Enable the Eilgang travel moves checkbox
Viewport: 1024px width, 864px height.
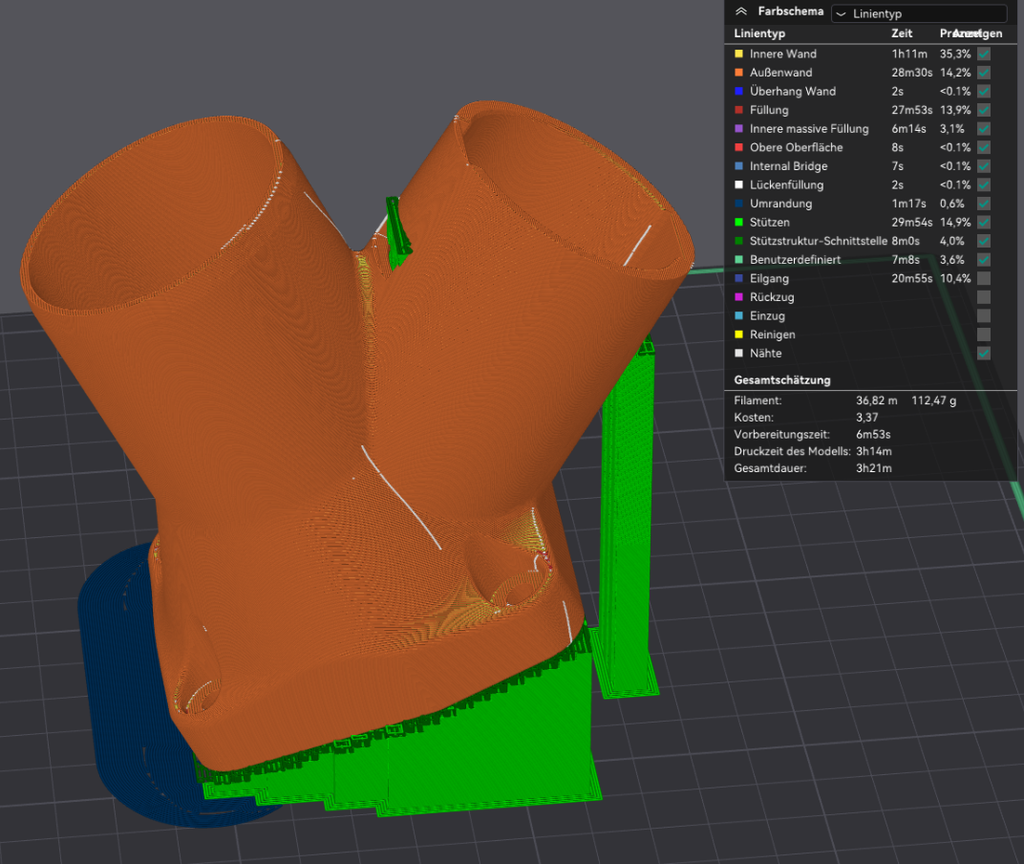point(984,278)
